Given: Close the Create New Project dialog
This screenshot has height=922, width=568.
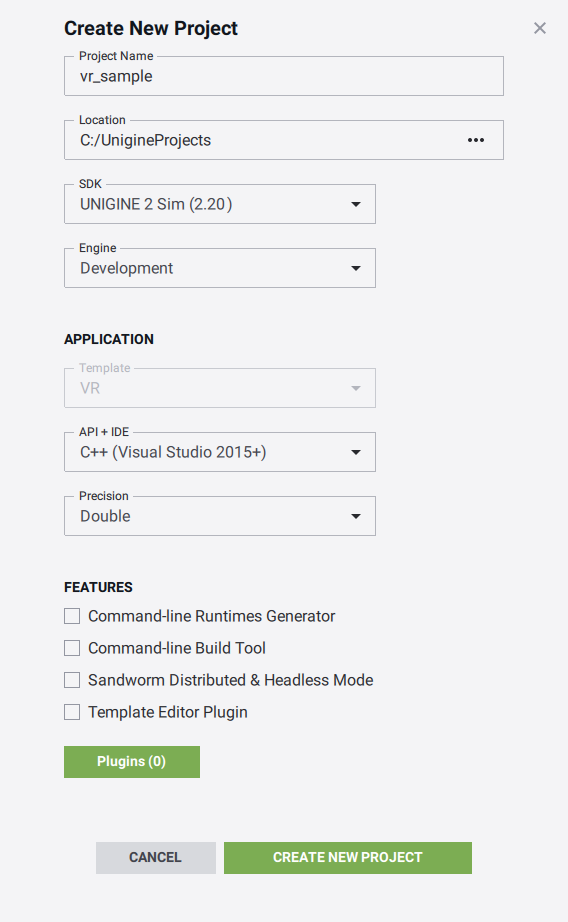Looking at the screenshot, I should click(x=540, y=28).
